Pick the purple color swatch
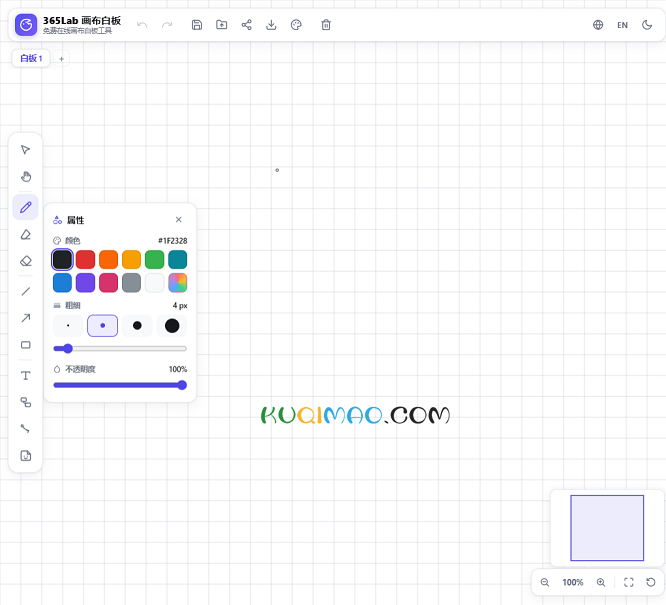The image size is (666, 605). [x=85, y=283]
